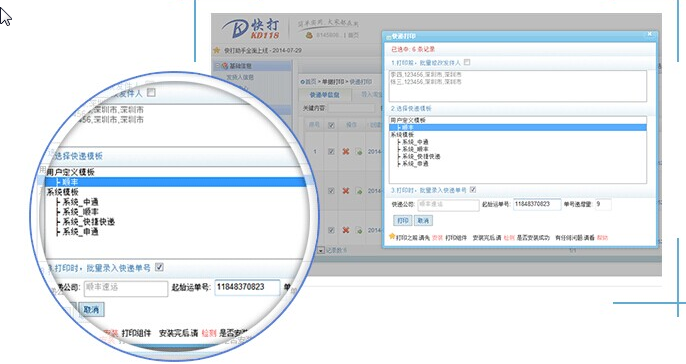The image size is (686, 364).
Task: Open the dropdown arrow beside 记录数
Action: (321, 251)
